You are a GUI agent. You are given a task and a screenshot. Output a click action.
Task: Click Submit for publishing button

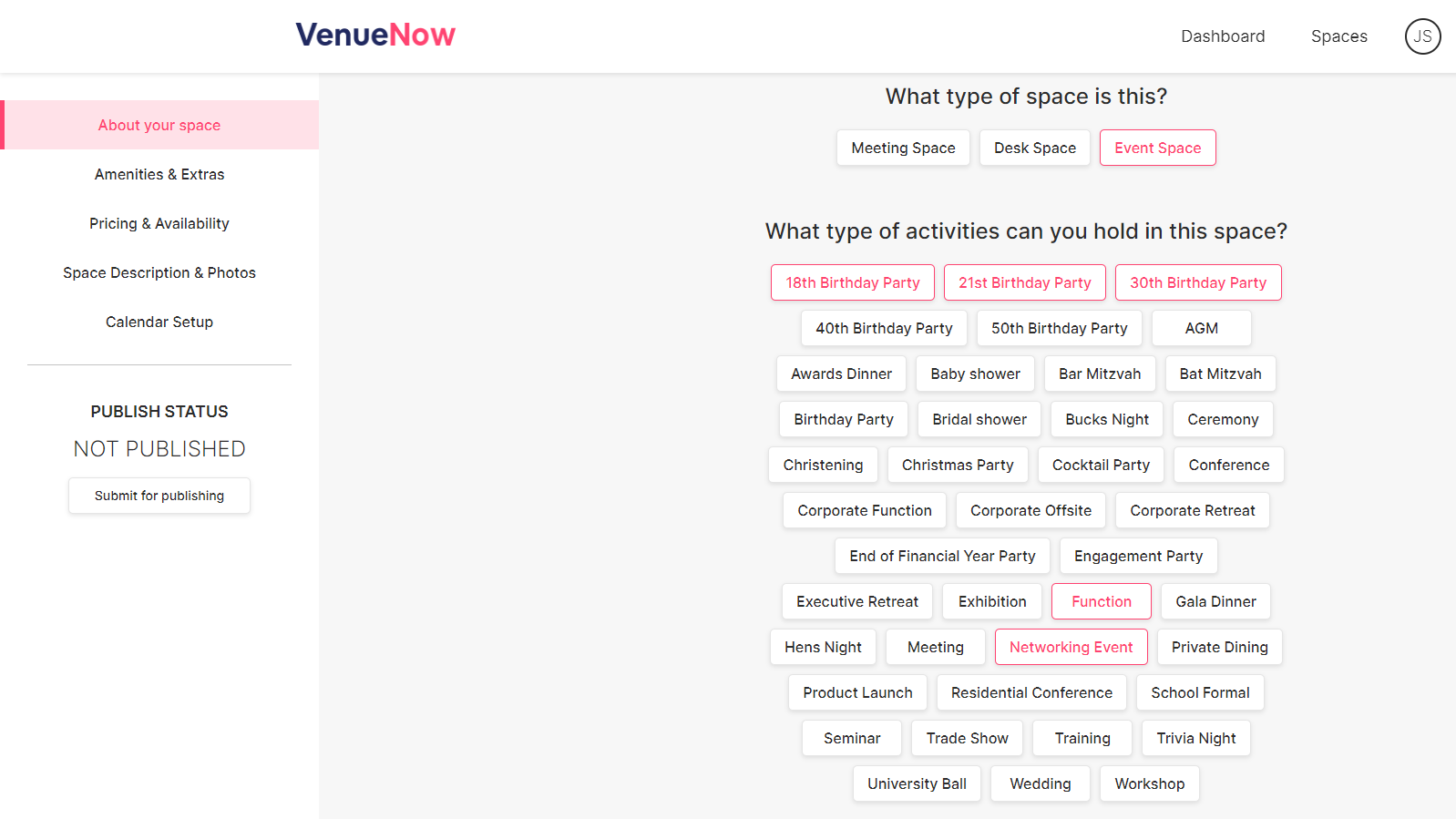coord(159,496)
